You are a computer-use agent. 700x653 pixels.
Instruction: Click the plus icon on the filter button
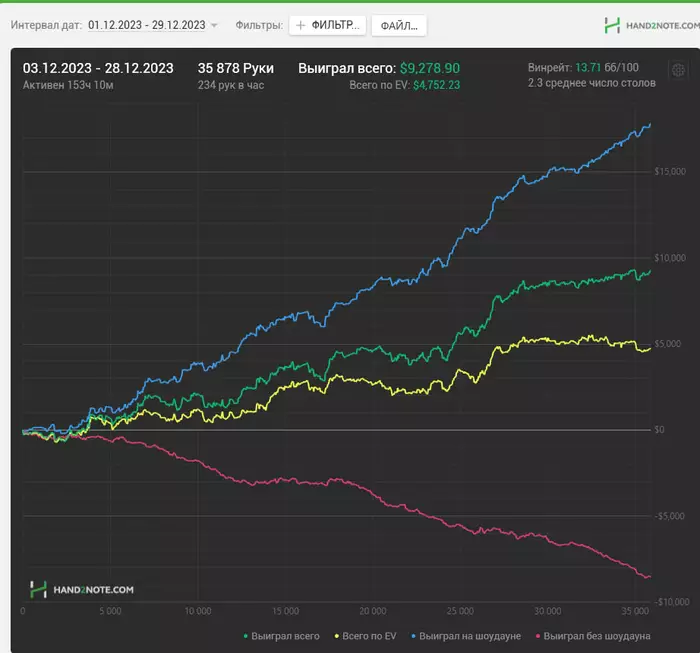point(301,25)
